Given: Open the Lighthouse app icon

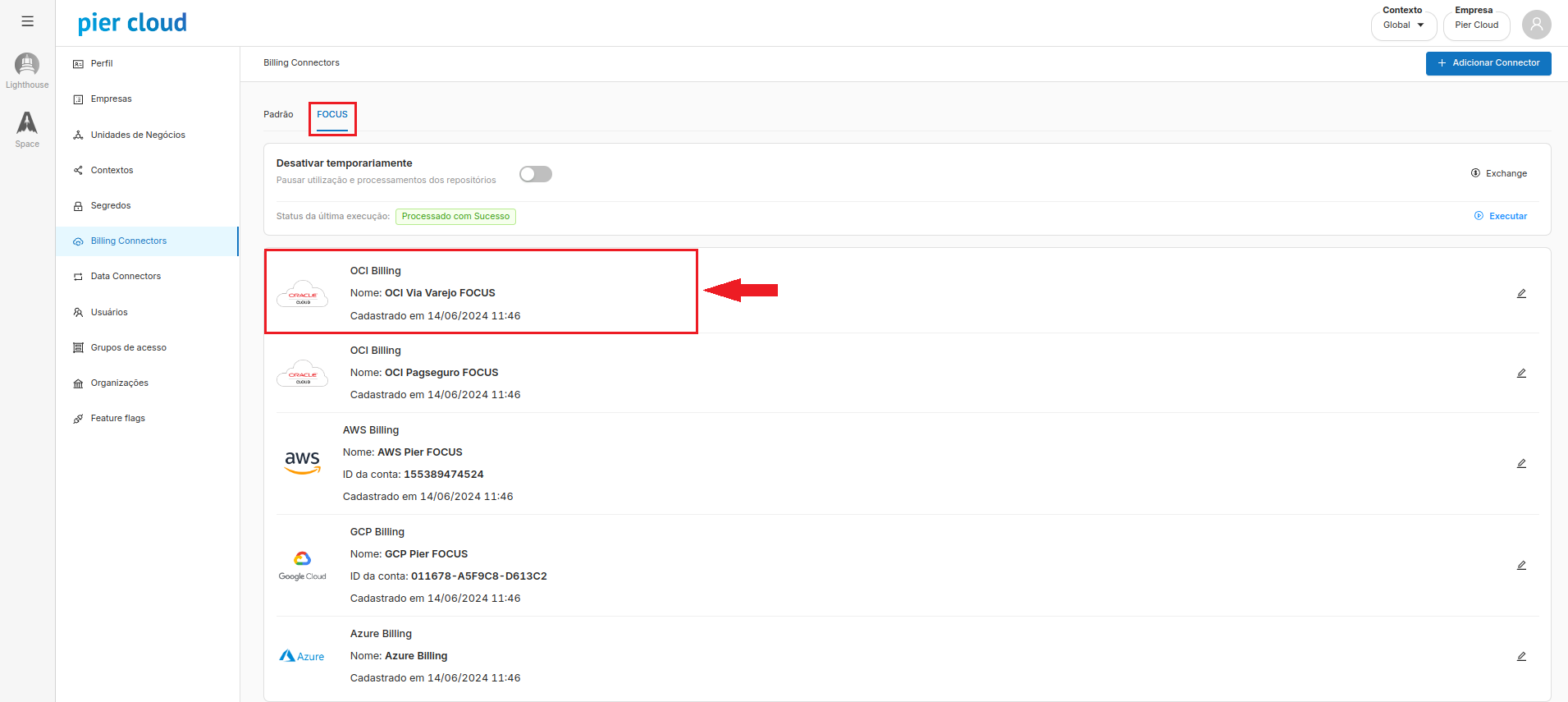Looking at the screenshot, I should click(27, 66).
